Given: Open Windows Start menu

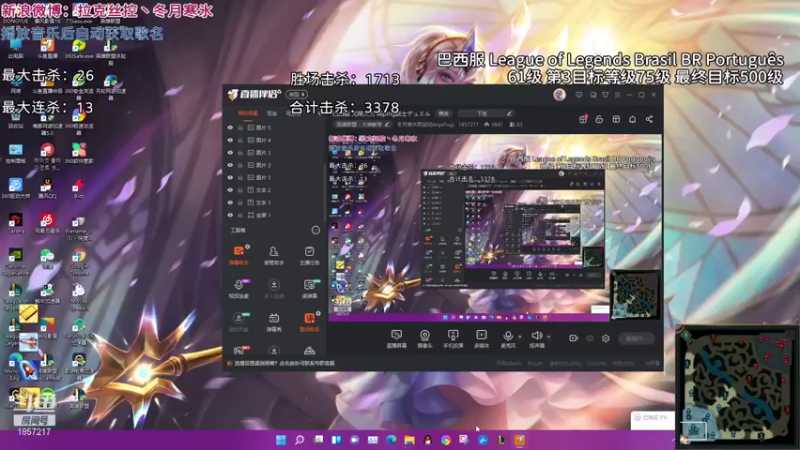Looking at the screenshot, I should (281, 440).
